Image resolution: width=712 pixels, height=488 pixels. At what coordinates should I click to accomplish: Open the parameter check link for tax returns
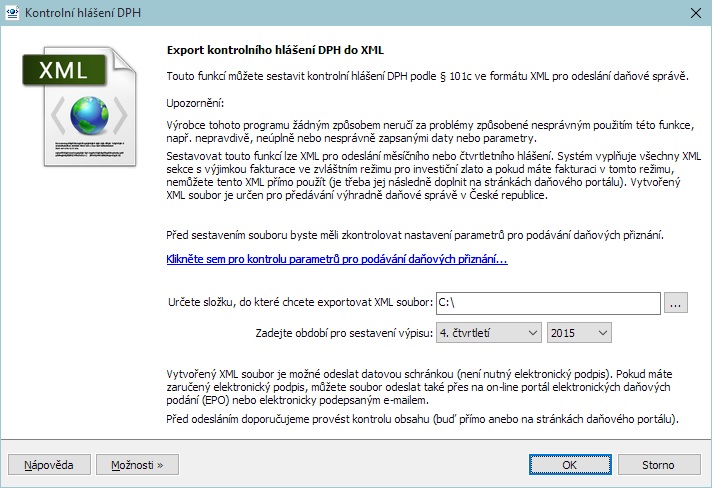coord(336,260)
